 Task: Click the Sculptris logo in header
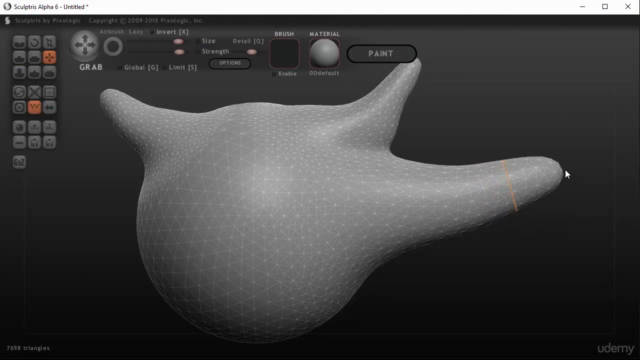(7, 20)
